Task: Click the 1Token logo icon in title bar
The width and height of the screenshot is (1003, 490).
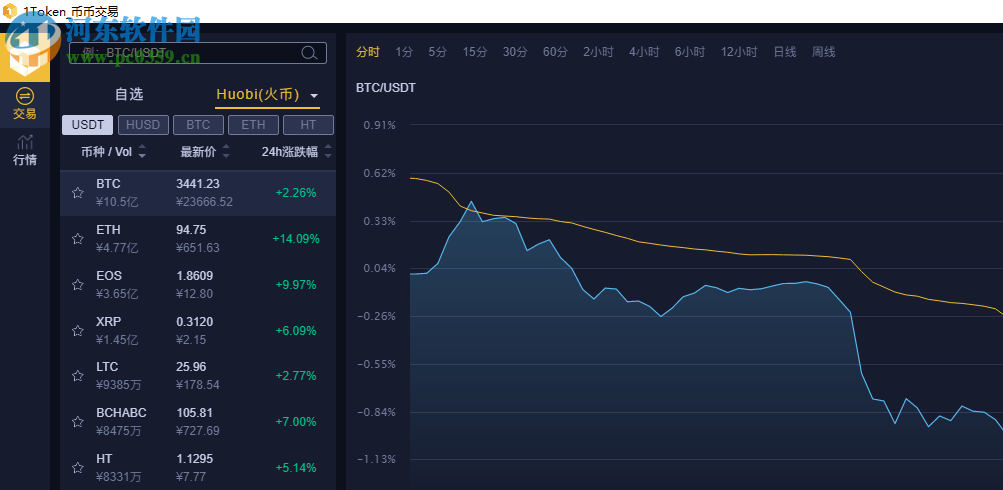Action: click(x=10, y=12)
